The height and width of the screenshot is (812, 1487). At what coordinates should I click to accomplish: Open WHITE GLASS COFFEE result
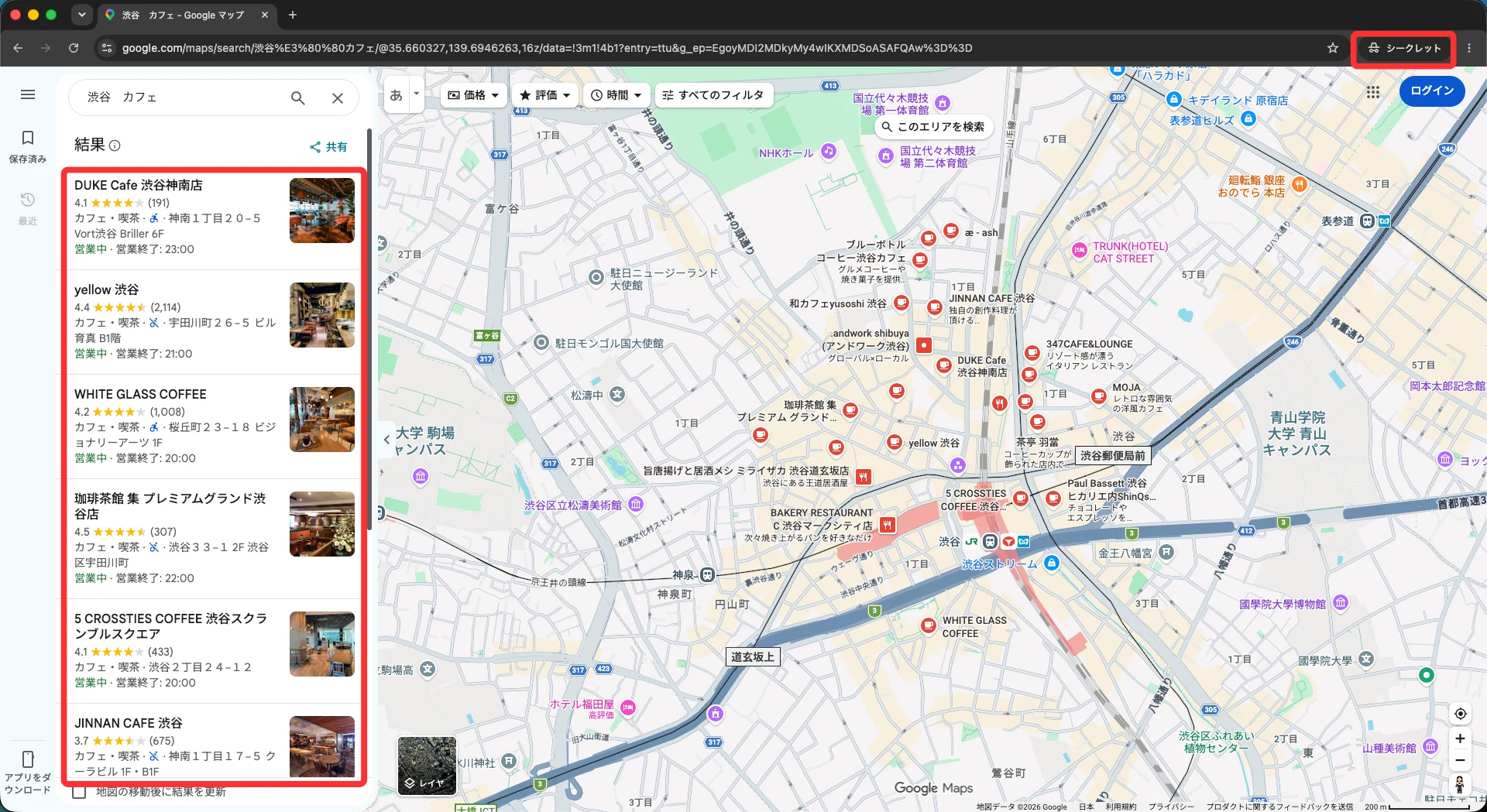click(x=213, y=427)
